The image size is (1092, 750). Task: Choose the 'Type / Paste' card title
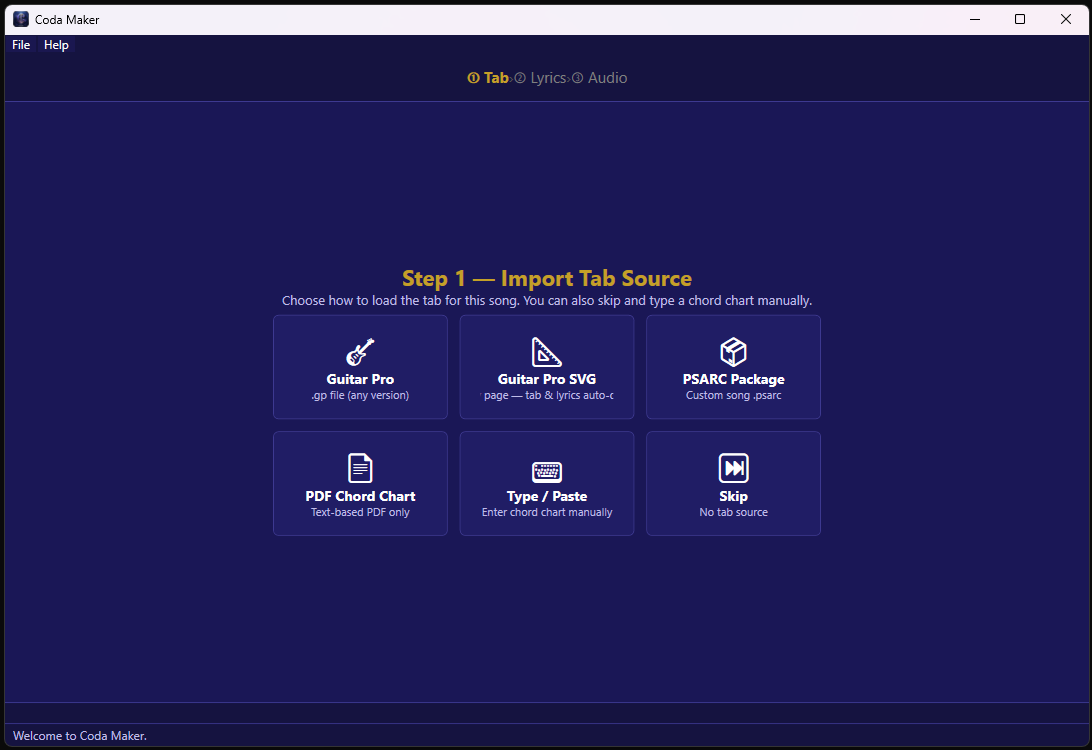pos(547,497)
